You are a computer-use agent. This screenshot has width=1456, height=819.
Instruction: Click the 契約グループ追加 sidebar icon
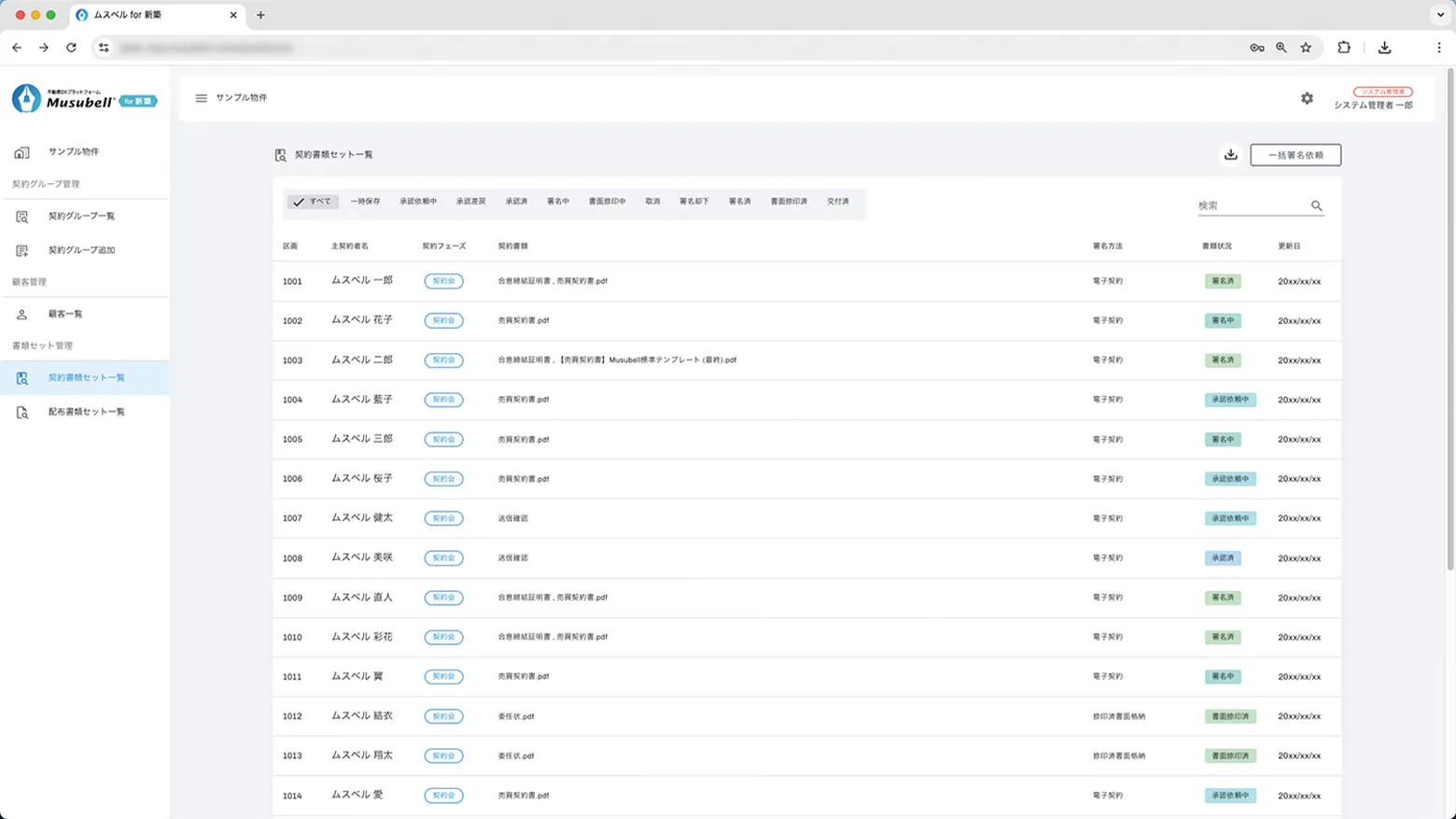[22, 250]
